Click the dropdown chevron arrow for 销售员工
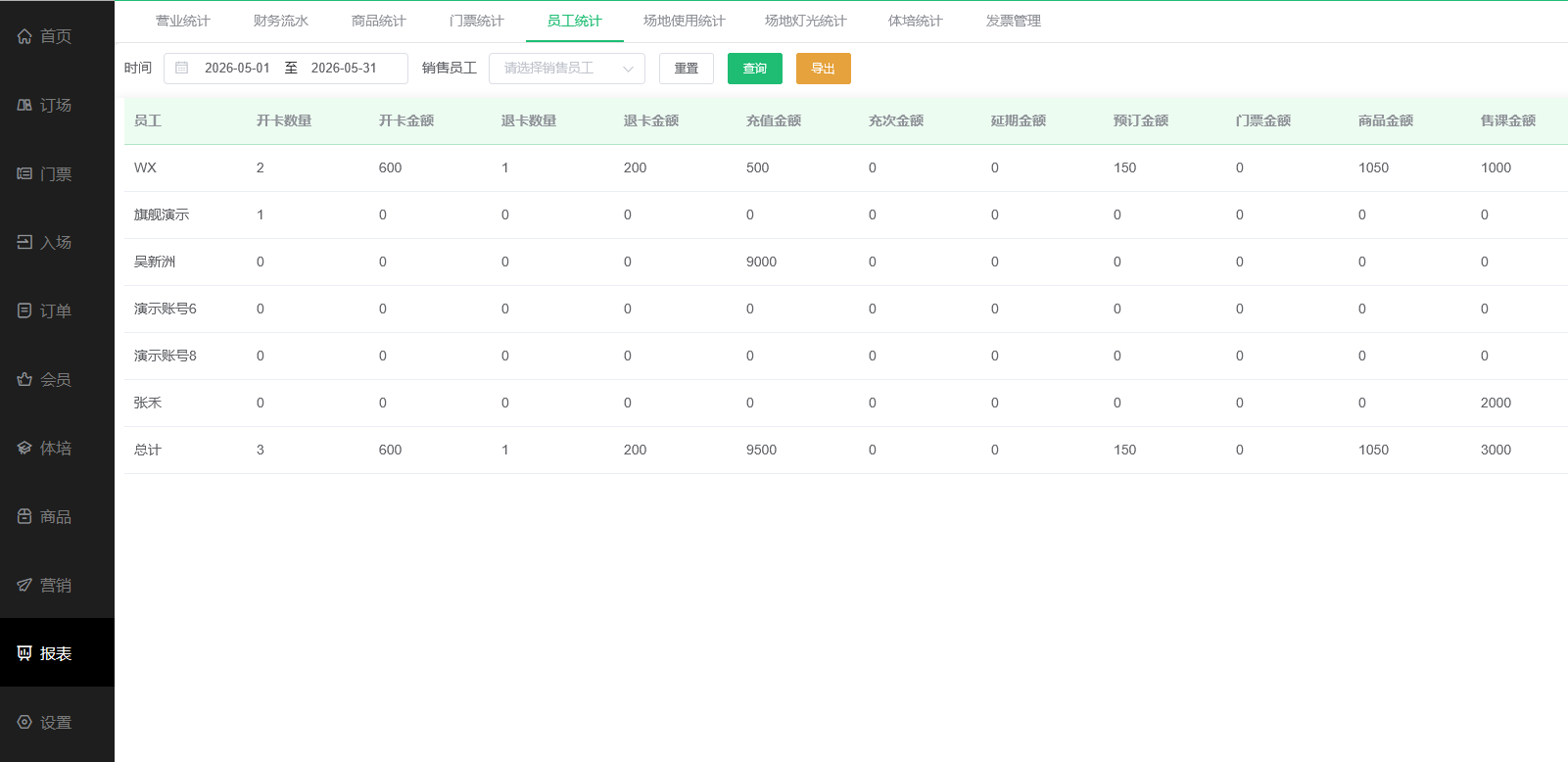Image resolution: width=1568 pixels, height=762 pixels. (628, 69)
